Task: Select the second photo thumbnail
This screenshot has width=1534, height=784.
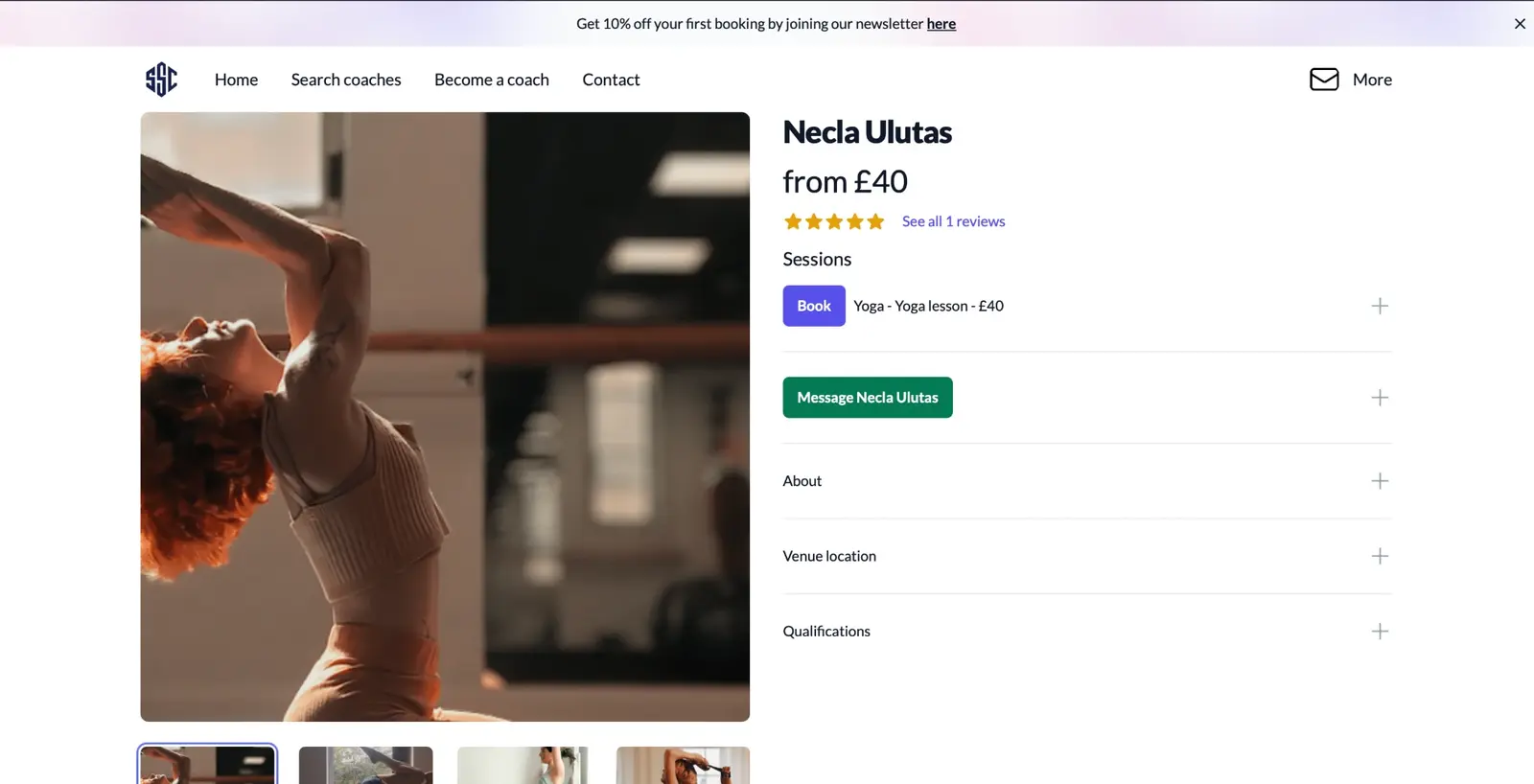Action: pyautogui.click(x=366, y=765)
